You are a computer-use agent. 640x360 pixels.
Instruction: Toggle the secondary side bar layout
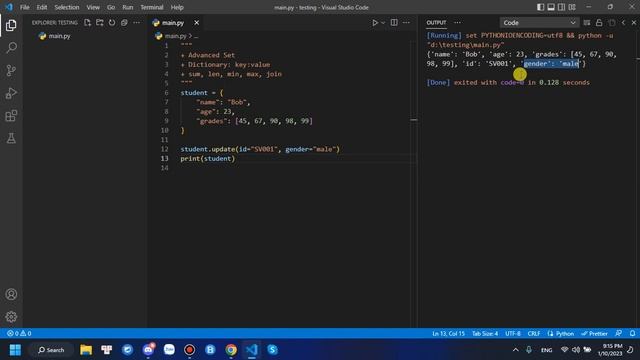tap(562, 7)
